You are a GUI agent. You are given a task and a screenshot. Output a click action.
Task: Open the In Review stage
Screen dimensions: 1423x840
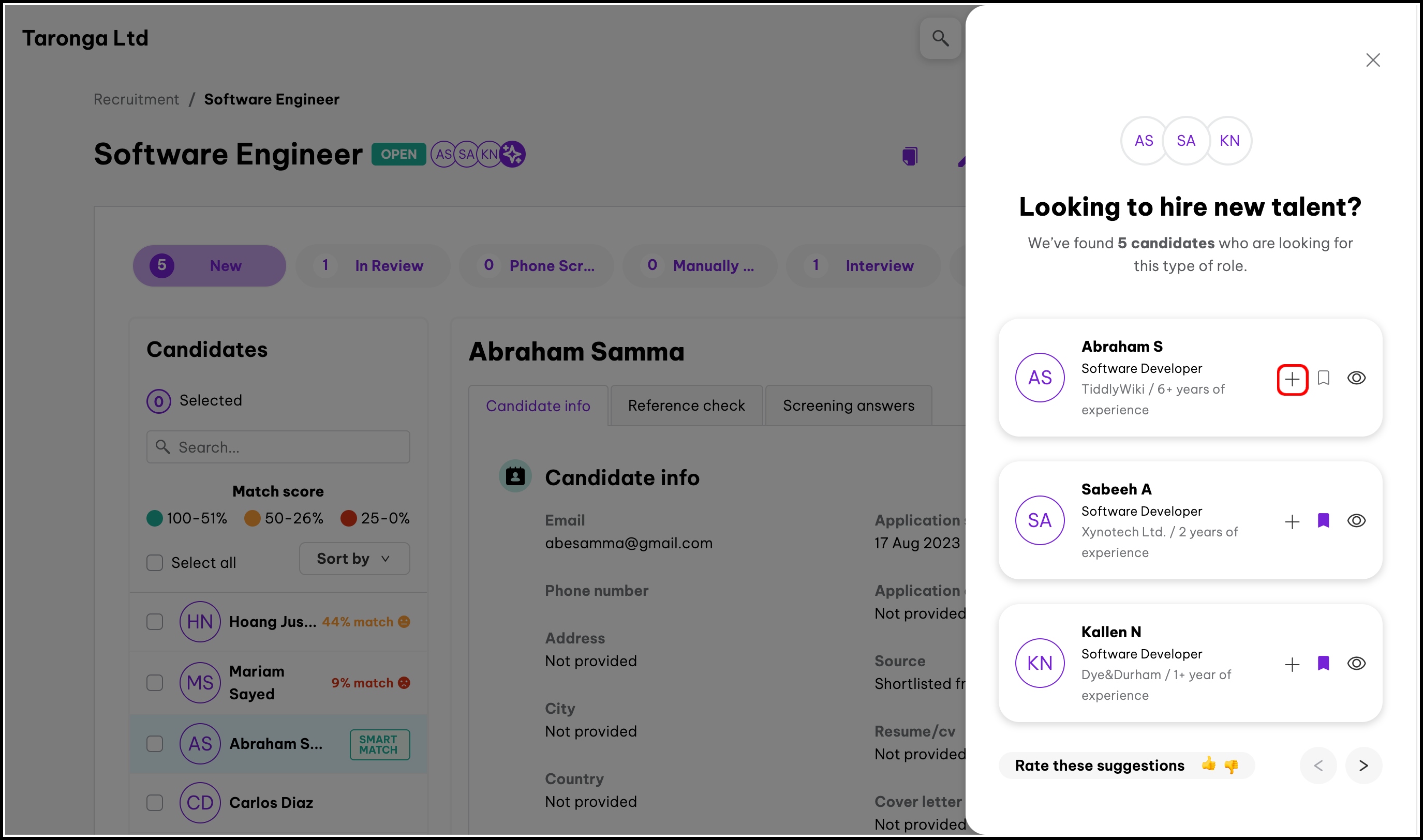pos(373,265)
